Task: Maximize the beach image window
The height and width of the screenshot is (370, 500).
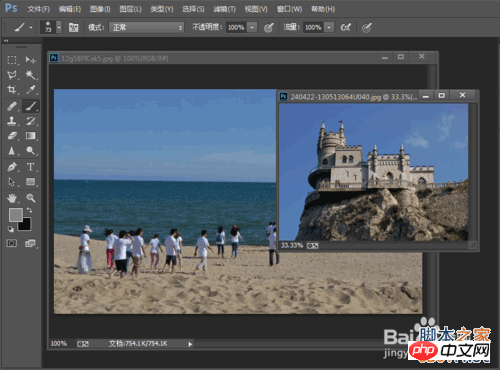Action: click(401, 57)
